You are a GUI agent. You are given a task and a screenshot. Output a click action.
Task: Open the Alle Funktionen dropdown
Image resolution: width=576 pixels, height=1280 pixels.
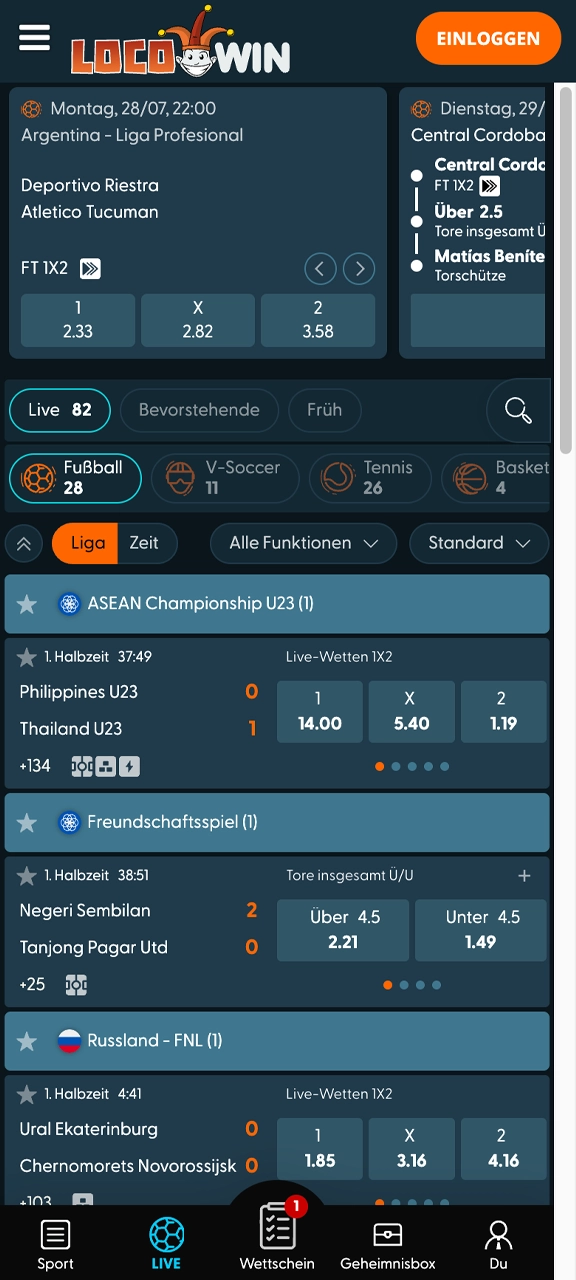(x=303, y=543)
